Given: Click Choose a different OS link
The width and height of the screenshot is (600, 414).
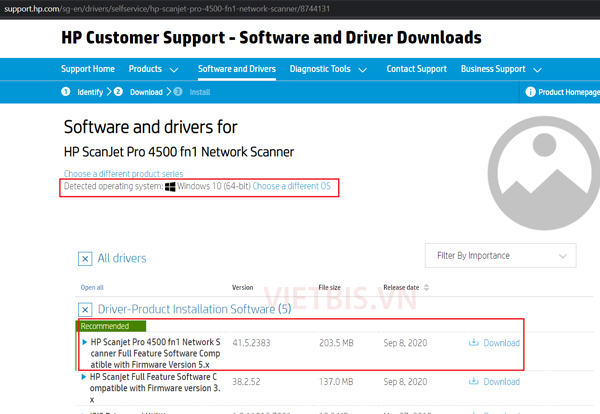Looking at the screenshot, I should coord(291,186).
